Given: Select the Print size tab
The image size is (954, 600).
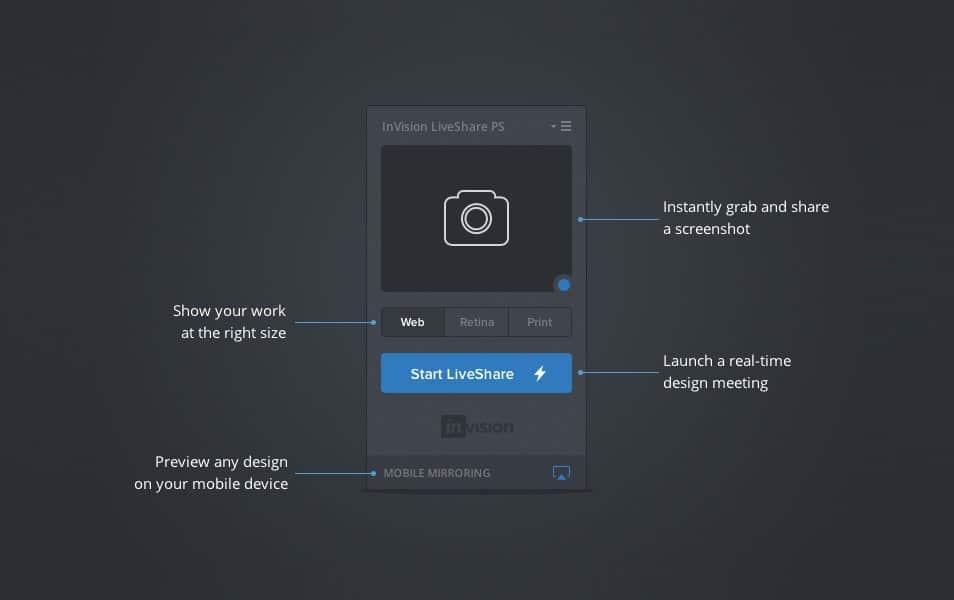Looking at the screenshot, I should click(x=540, y=322).
